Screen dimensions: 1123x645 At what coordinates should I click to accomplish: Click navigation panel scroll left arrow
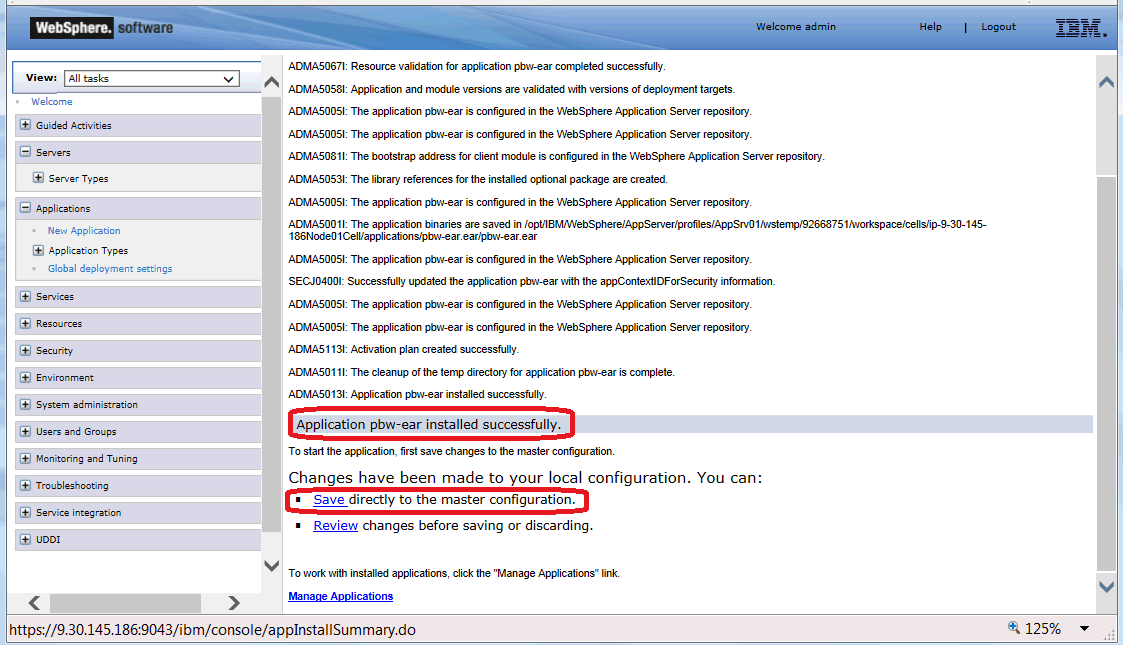(34, 603)
